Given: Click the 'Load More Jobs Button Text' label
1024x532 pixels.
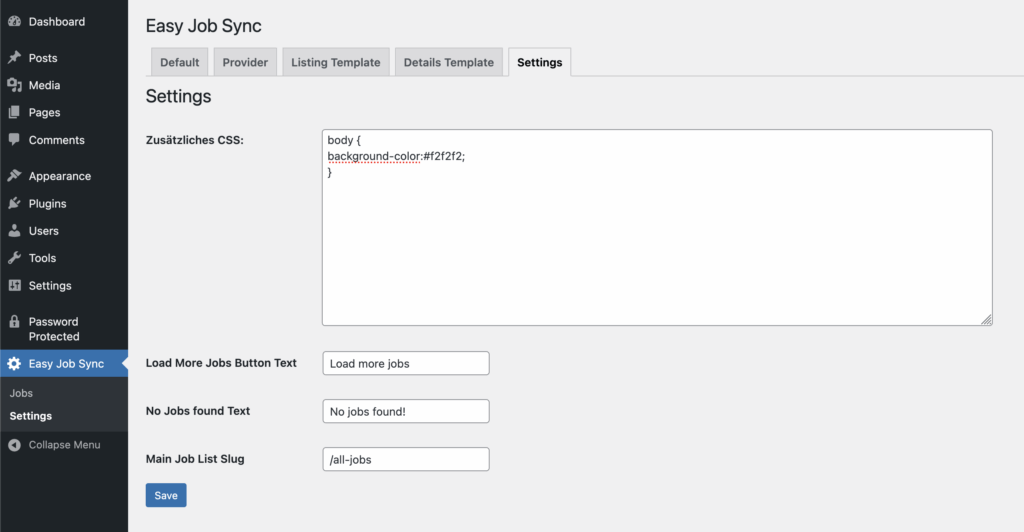Looking at the screenshot, I should pos(221,363).
